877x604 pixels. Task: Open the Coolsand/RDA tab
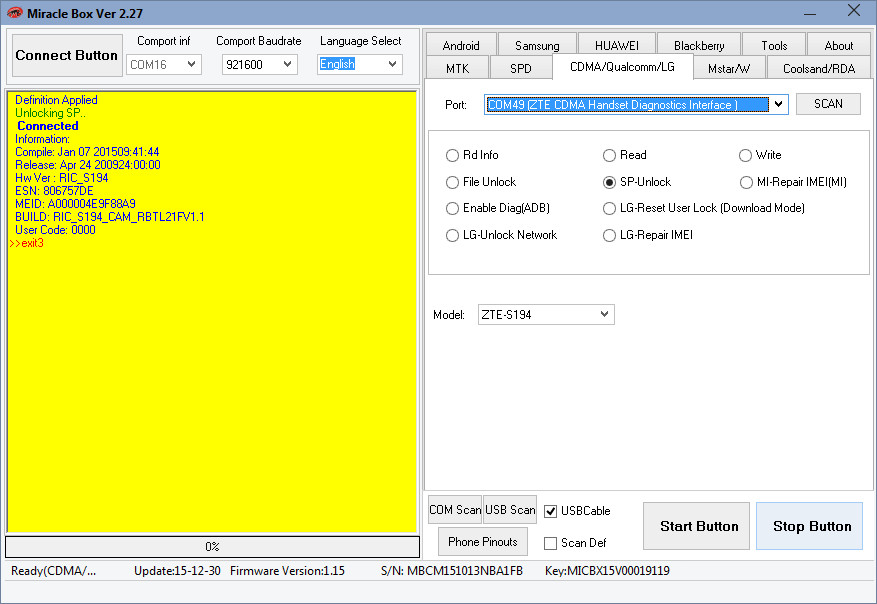coord(819,68)
